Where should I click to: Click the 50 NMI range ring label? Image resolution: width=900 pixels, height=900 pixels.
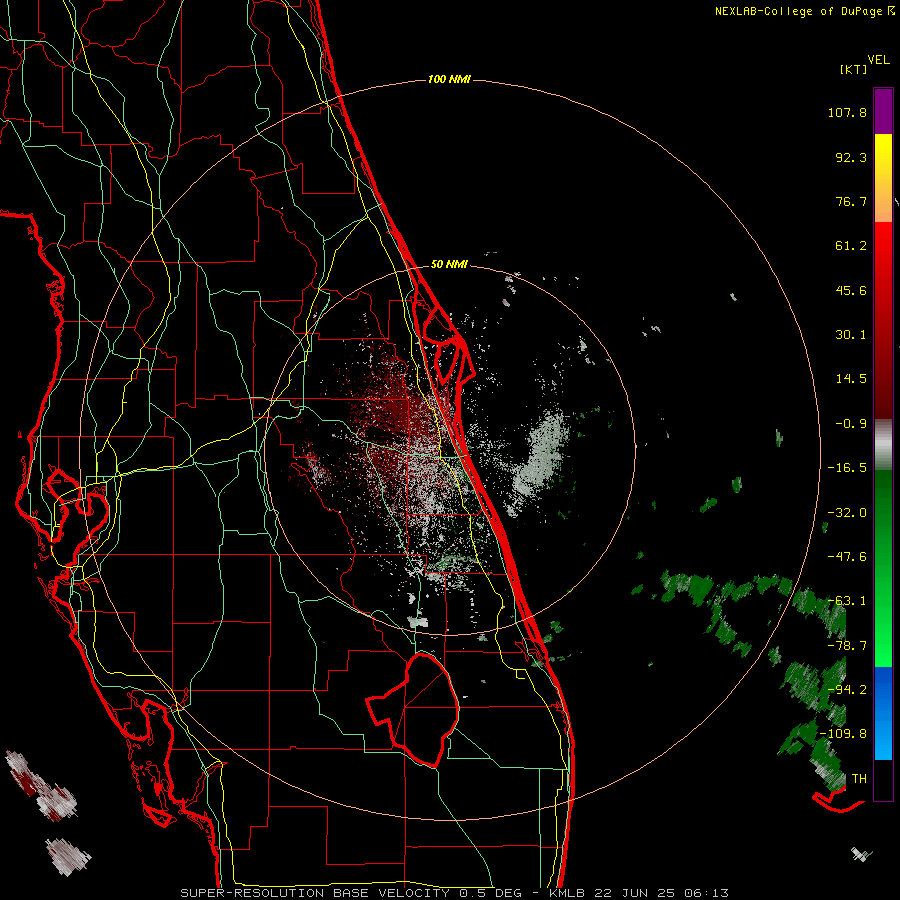pyautogui.click(x=449, y=265)
